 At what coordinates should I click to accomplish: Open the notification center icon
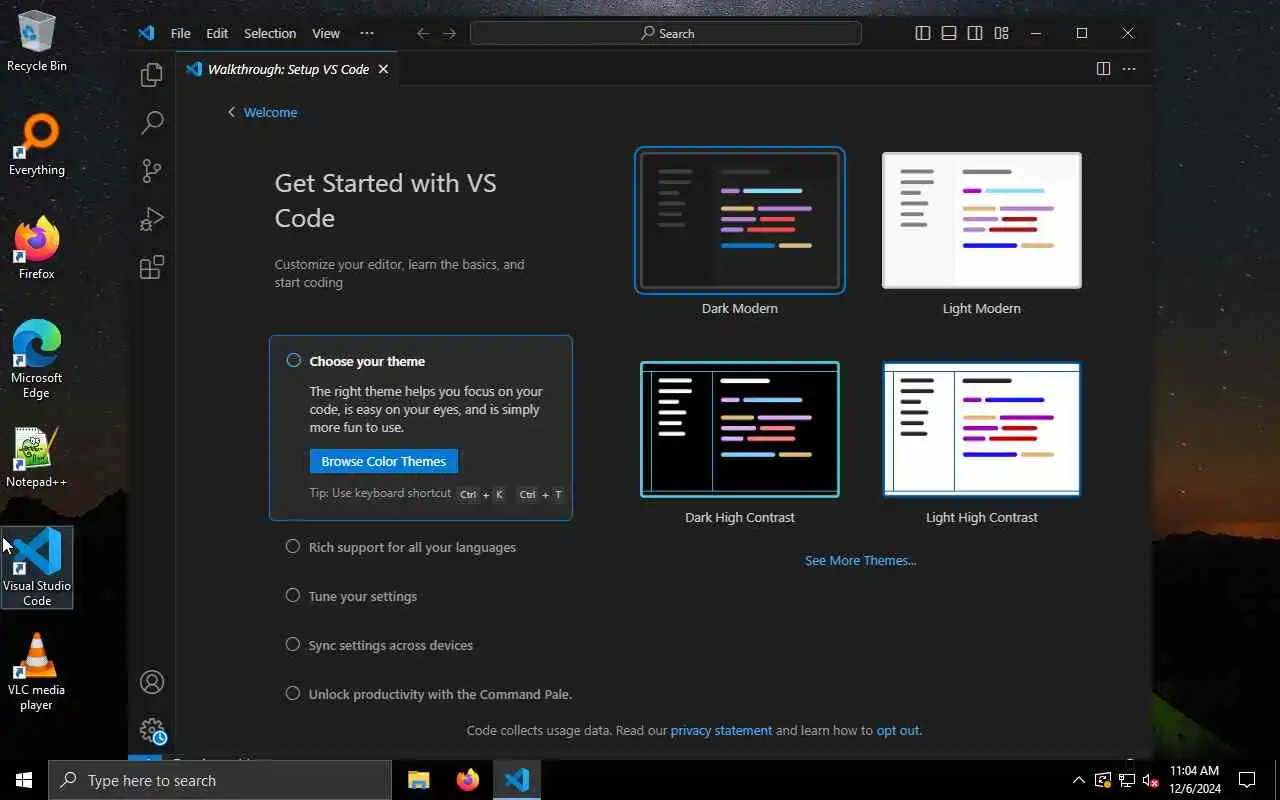click(x=1247, y=780)
